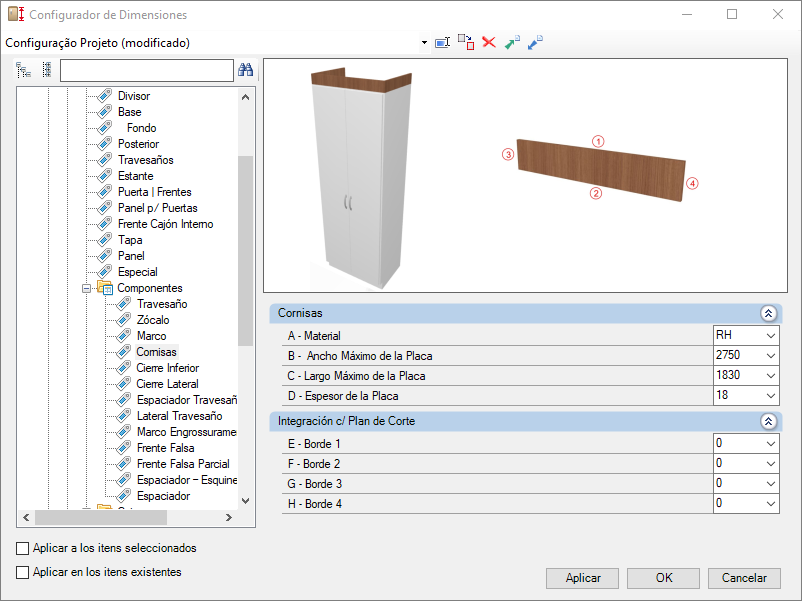Collapse the Componentes folder node
Screen dimensions: 802x601
pos(86,288)
